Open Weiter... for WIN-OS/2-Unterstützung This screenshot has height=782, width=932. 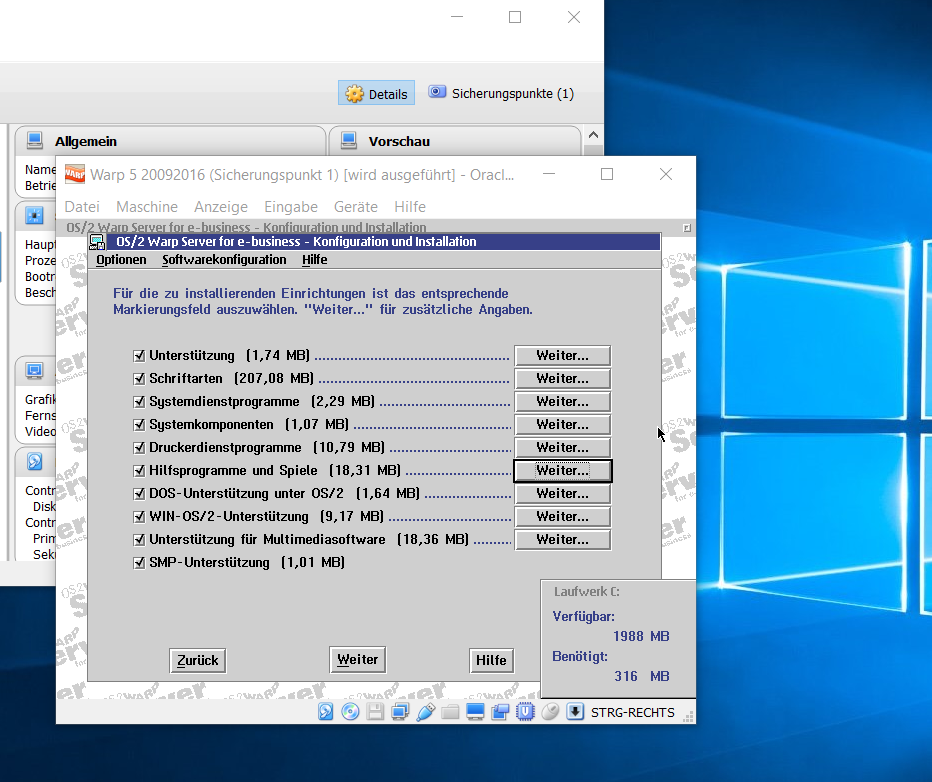[562, 516]
